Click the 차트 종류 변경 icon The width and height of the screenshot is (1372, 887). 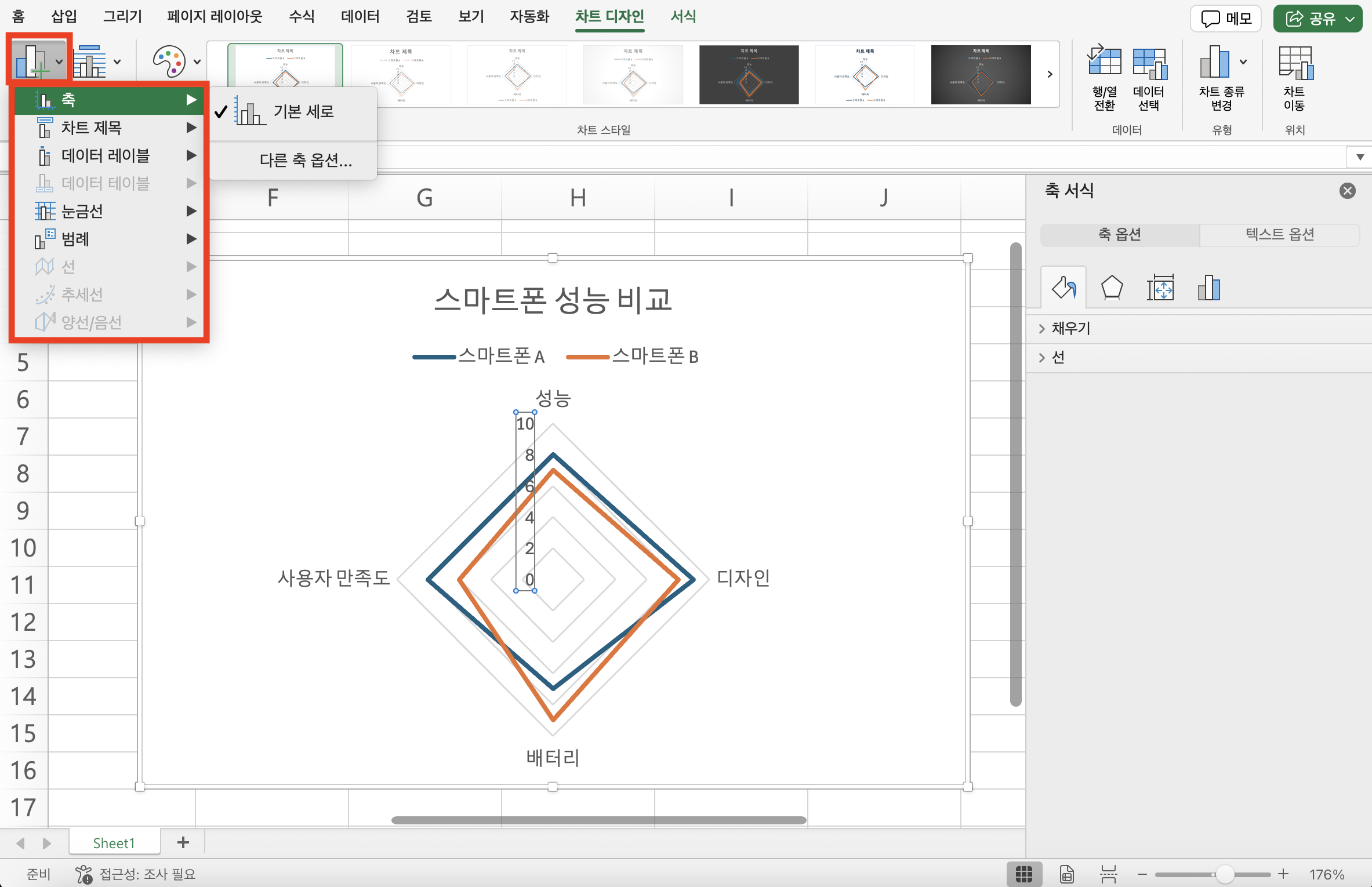tap(1215, 61)
